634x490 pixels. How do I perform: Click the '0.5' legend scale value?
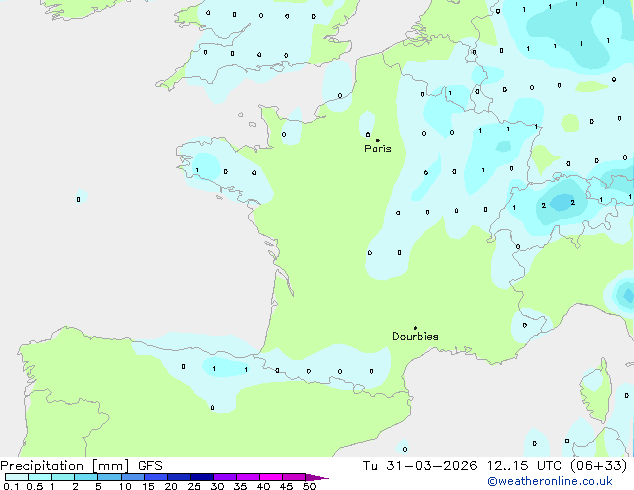pos(35,486)
